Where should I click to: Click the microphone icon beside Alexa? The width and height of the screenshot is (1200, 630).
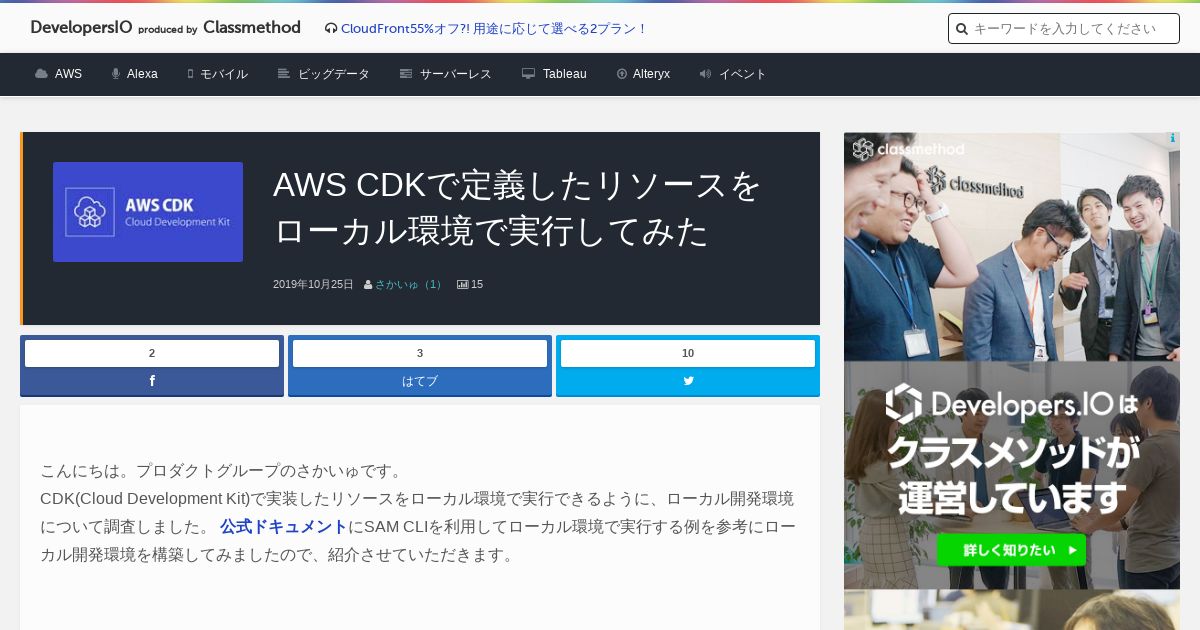tap(116, 74)
